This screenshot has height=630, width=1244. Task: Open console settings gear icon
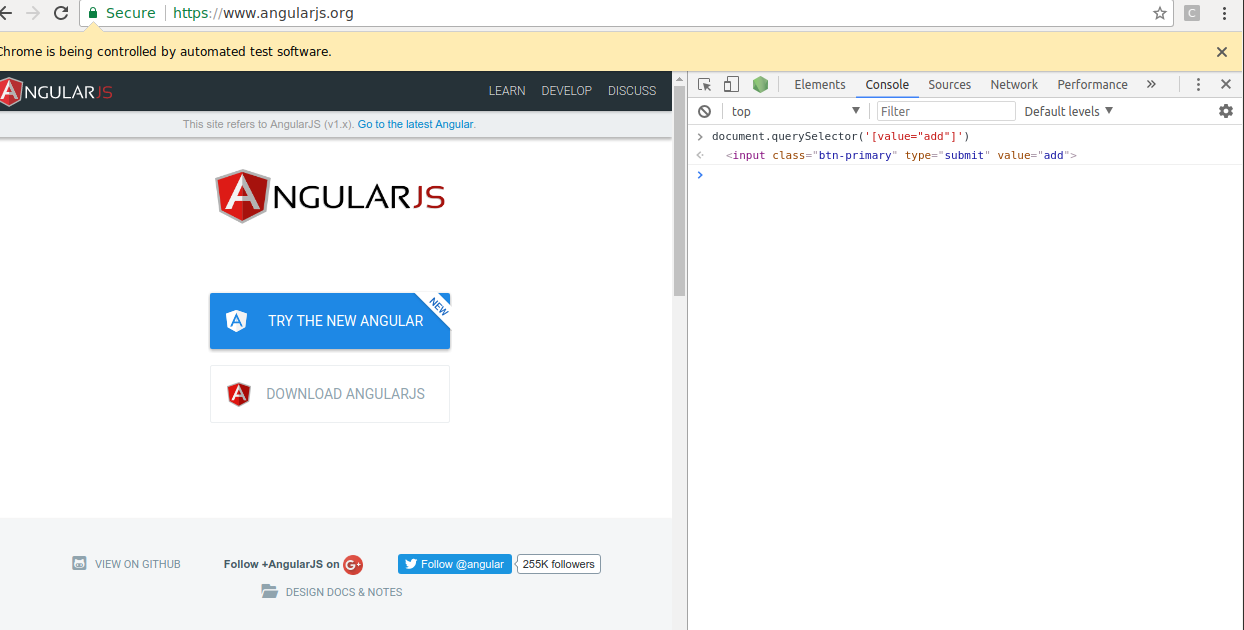tap(1226, 111)
